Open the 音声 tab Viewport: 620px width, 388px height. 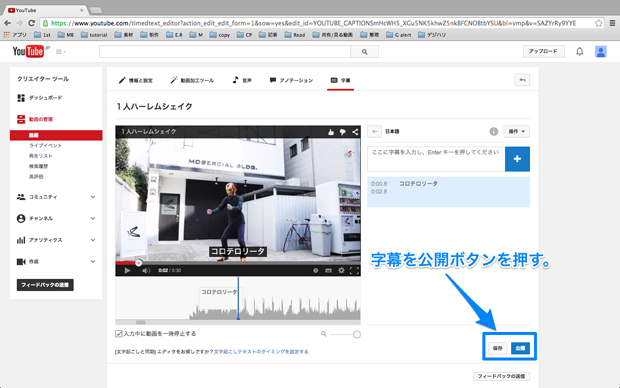[x=242, y=80]
